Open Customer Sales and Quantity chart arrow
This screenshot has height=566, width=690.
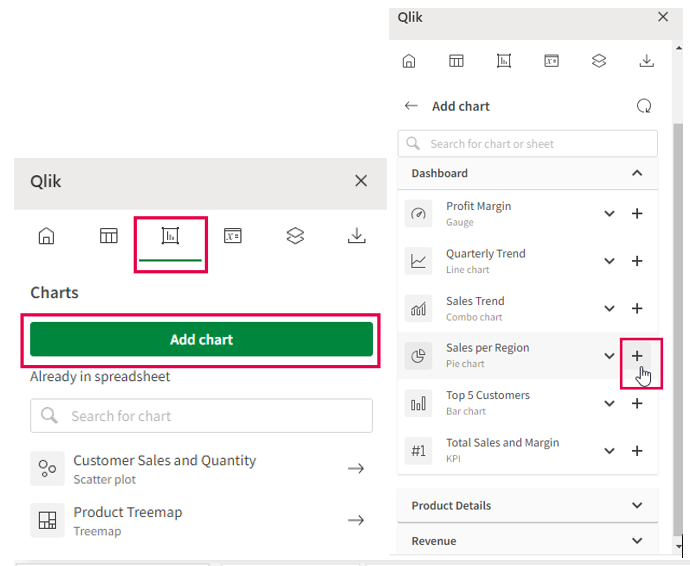(x=356, y=468)
